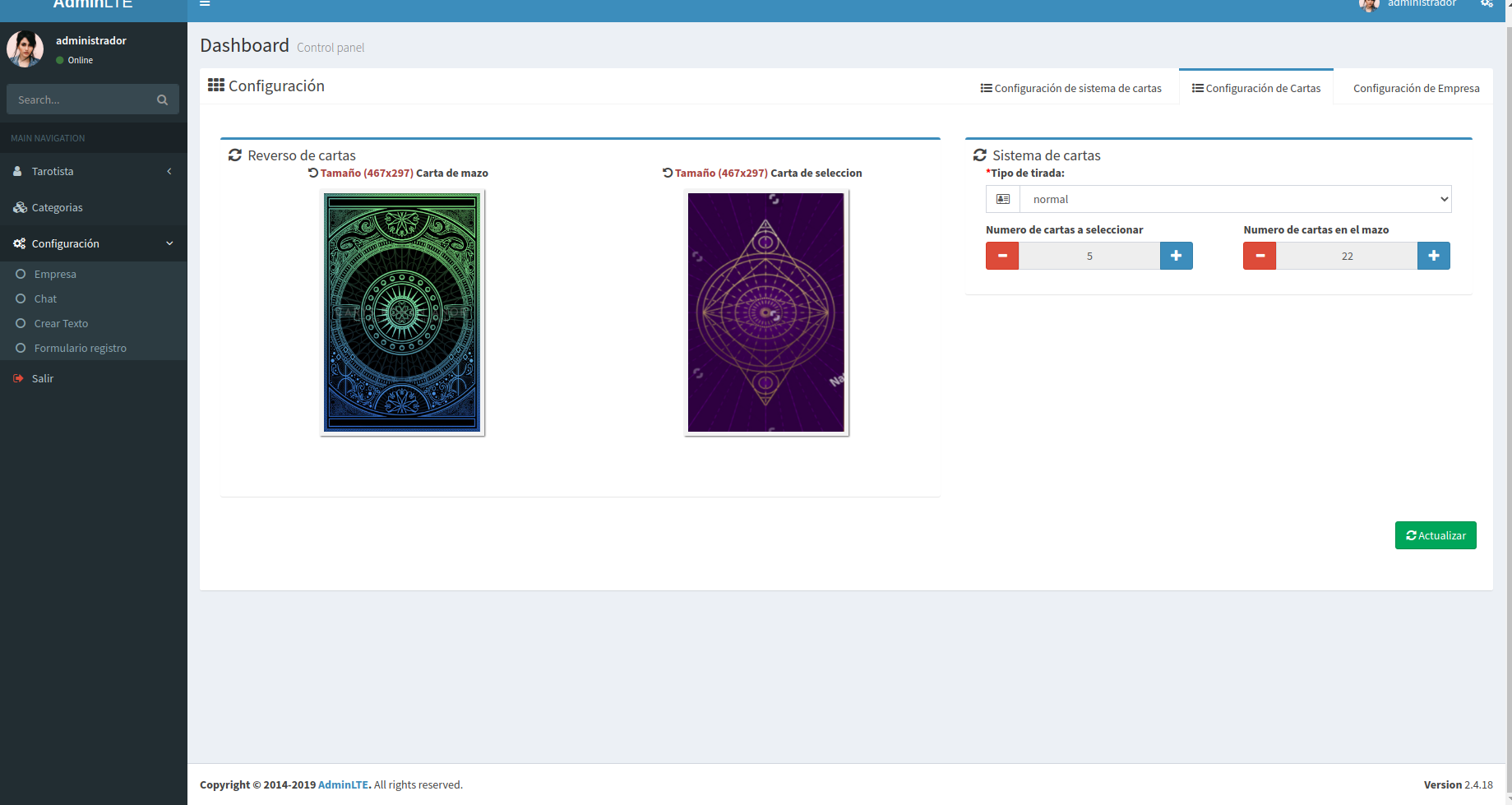
Task: Select the Carta de mazo card image
Action: (402, 312)
